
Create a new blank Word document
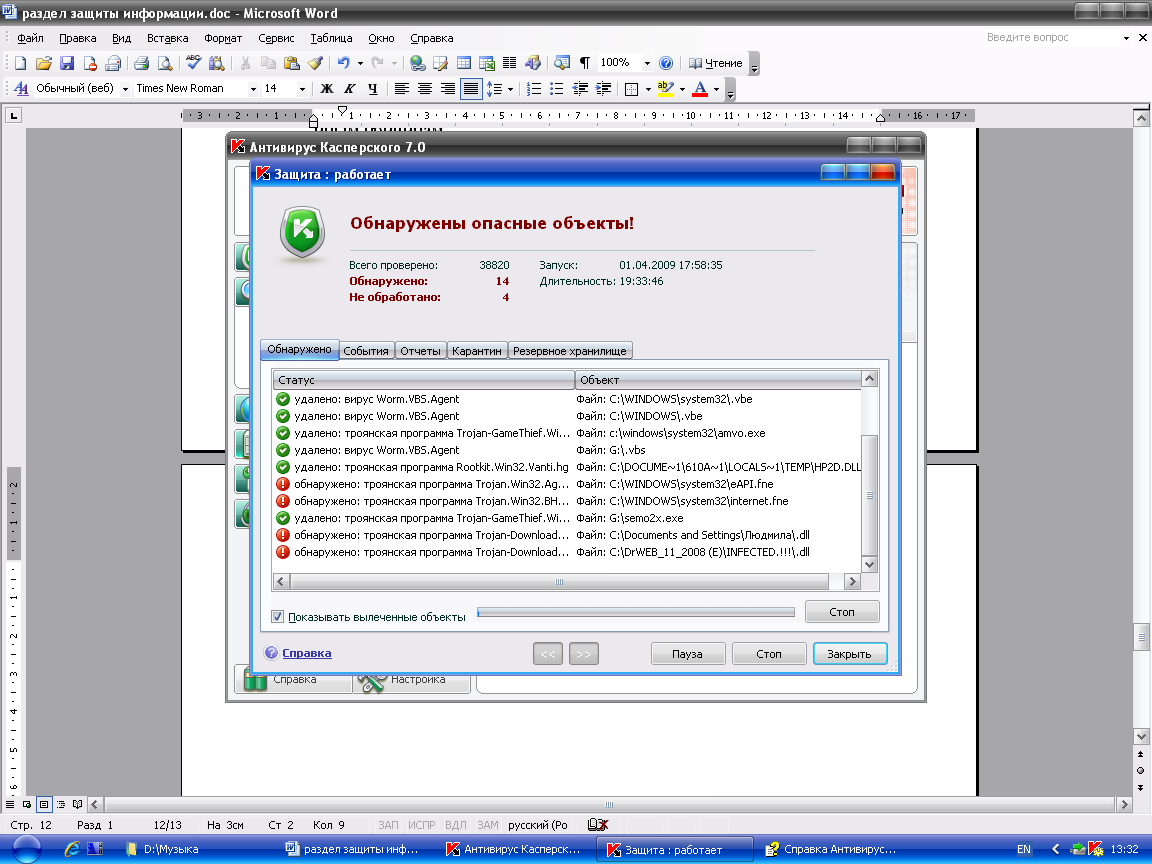[21, 63]
